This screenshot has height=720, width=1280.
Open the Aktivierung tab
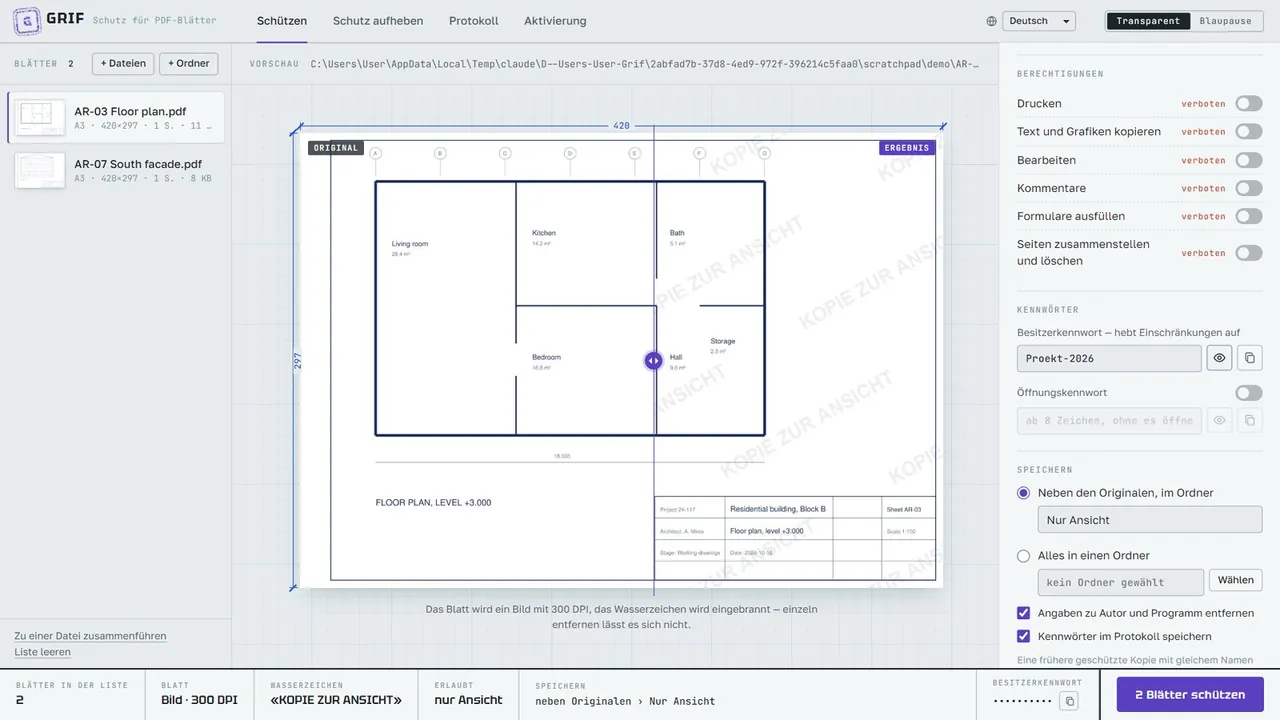tap(555, 21)
